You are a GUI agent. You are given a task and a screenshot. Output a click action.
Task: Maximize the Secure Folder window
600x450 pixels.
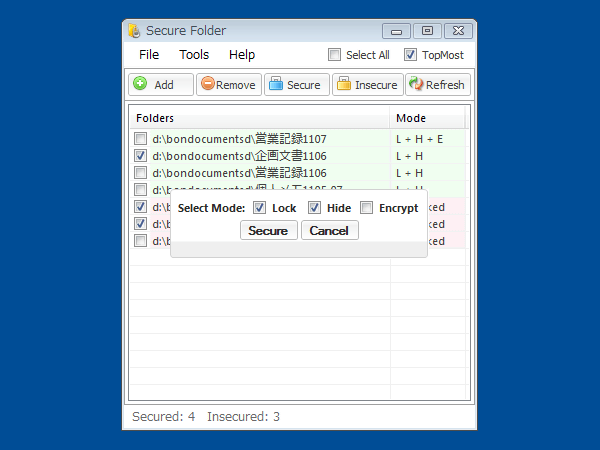pos(427,31)
